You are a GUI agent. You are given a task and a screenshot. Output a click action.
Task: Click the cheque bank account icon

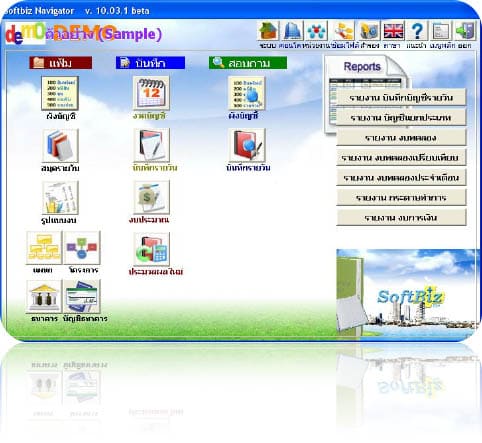pos(82,296)
